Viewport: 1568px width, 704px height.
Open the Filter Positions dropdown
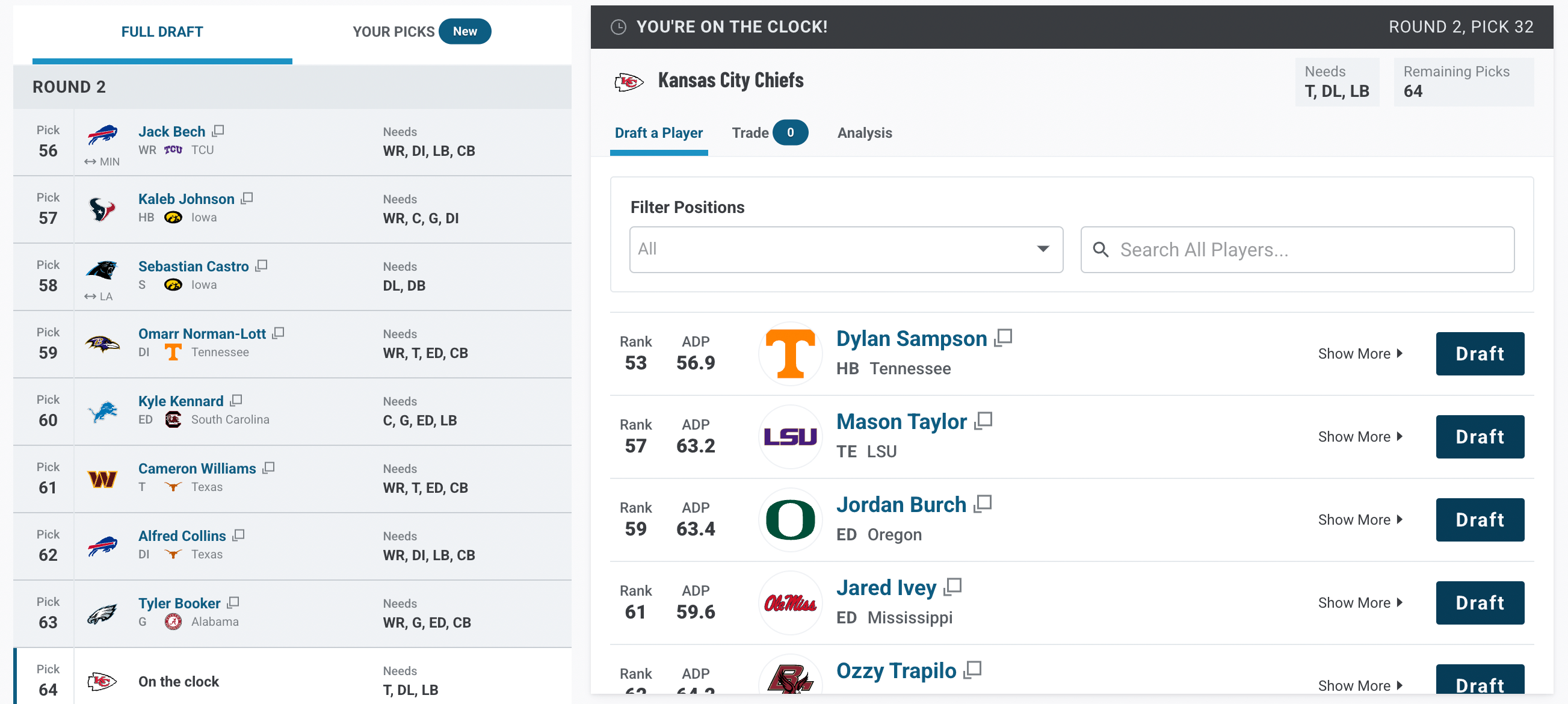(846, 250)
